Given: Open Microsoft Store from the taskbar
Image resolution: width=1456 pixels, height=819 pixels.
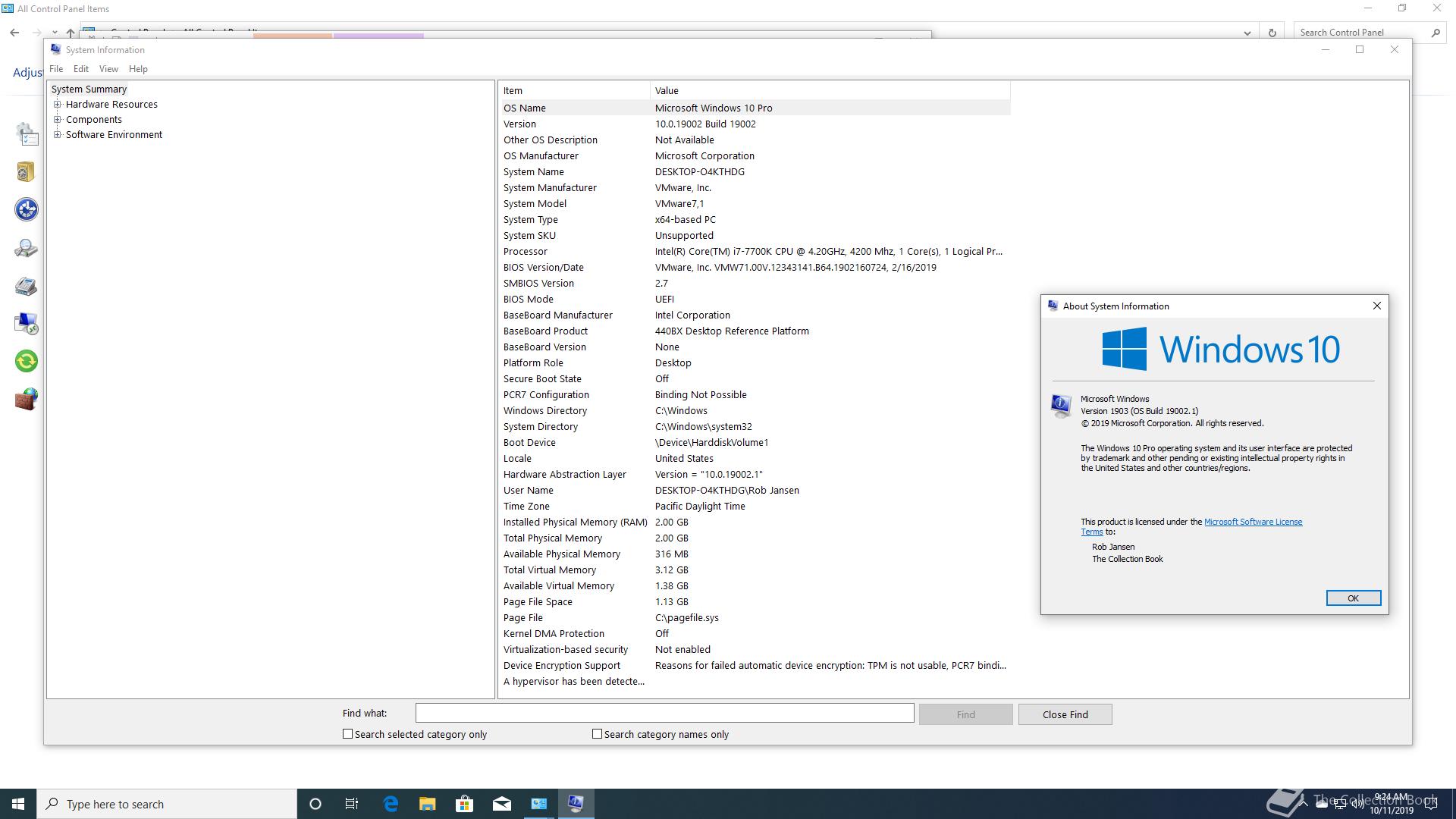Looking at the screenshot, I should 464,804.
